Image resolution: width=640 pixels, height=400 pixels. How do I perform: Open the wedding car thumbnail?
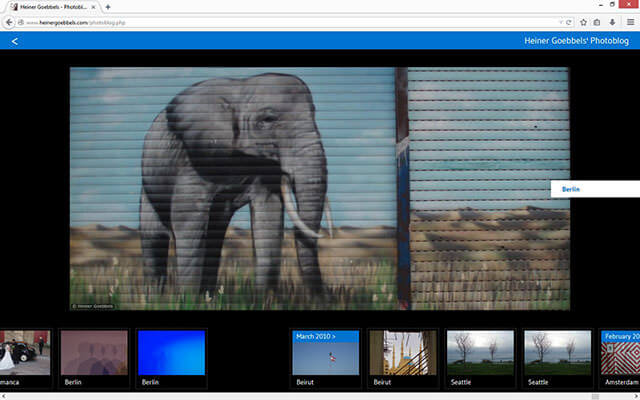24,353
